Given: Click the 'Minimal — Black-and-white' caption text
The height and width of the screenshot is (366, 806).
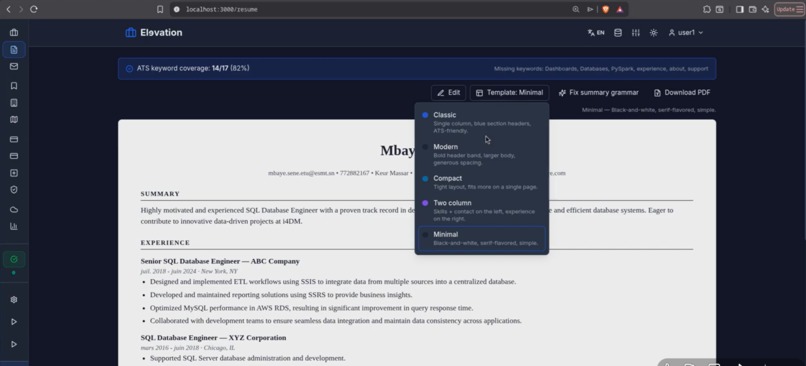Looking at the screenshot, I should [649, 110].
